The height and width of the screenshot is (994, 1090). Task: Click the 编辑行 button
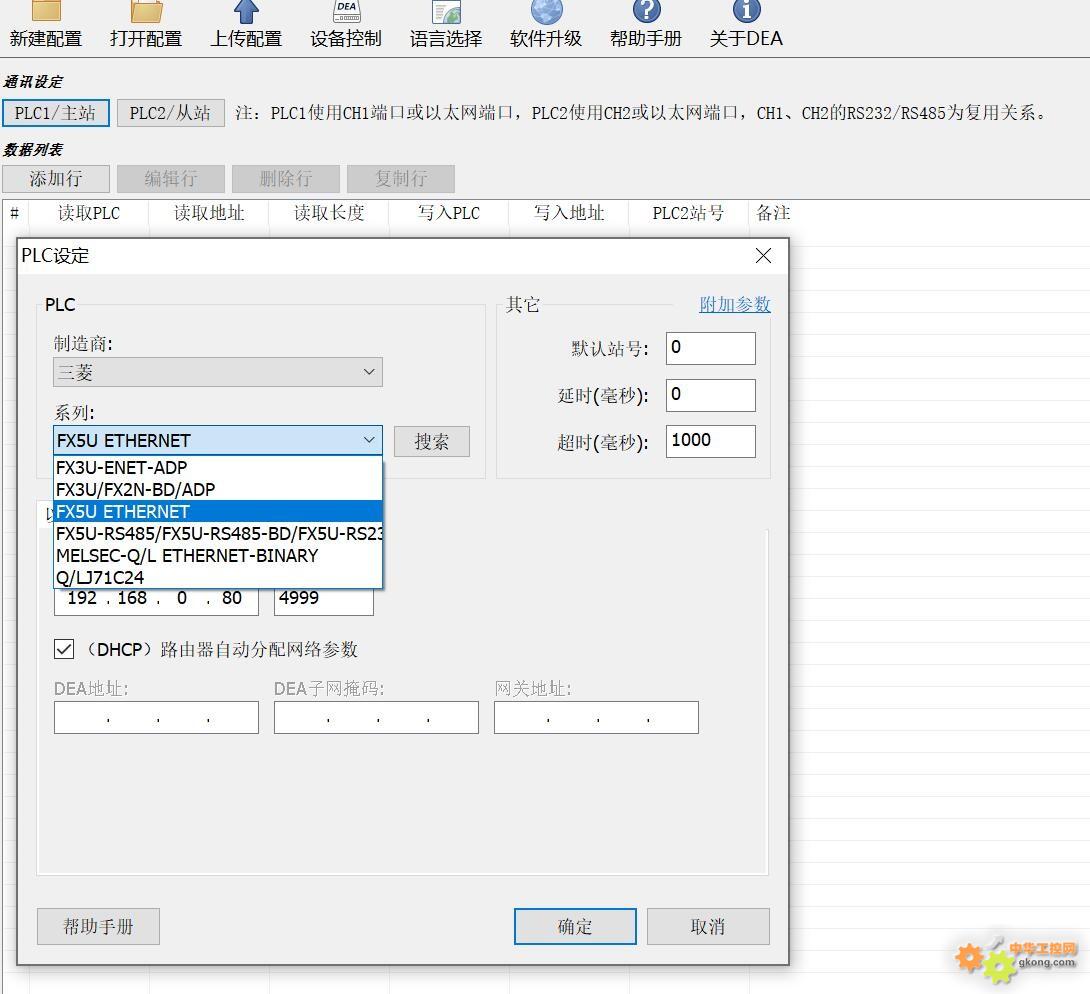click(x=170, y=179)
